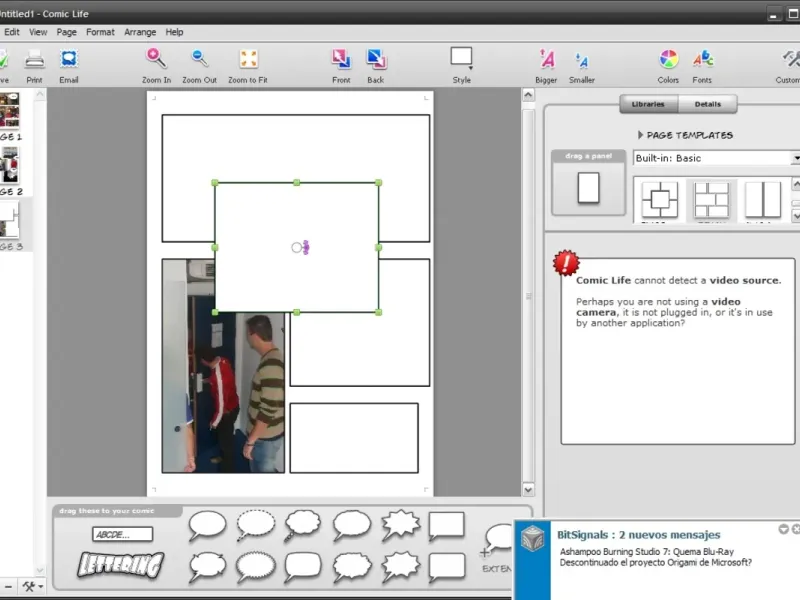Click the Email toolbar icon
This screenshot has width=800, height=600.
(68, 59)
